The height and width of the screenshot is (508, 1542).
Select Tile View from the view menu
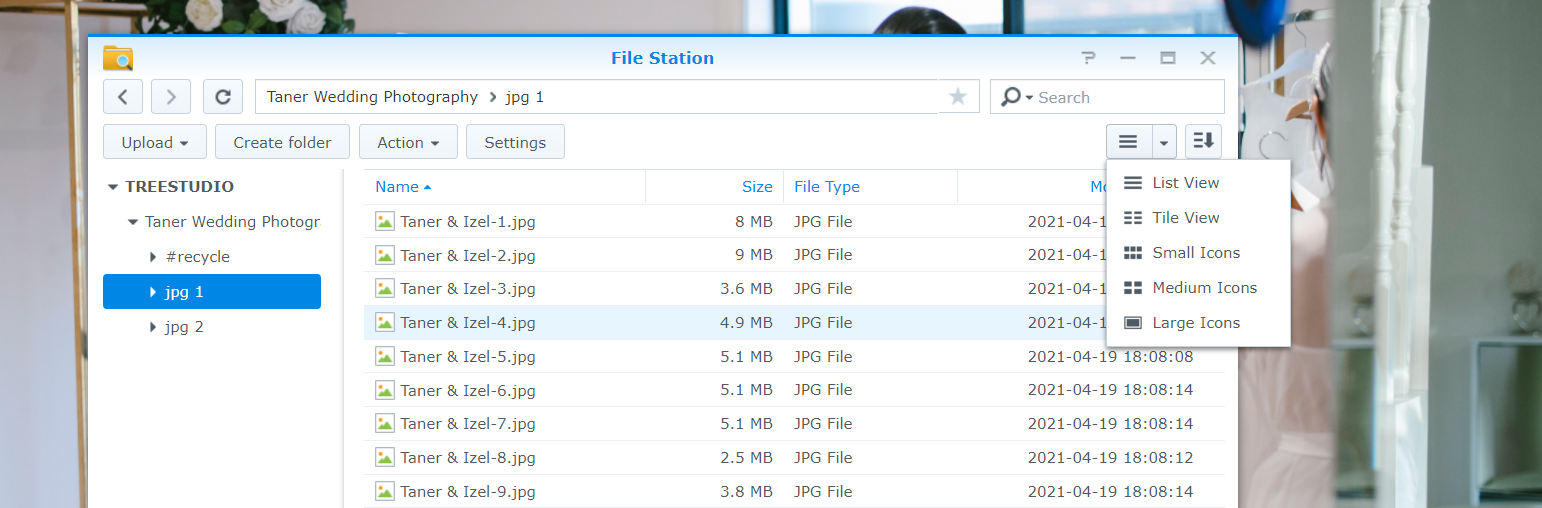pos(1185,218)
